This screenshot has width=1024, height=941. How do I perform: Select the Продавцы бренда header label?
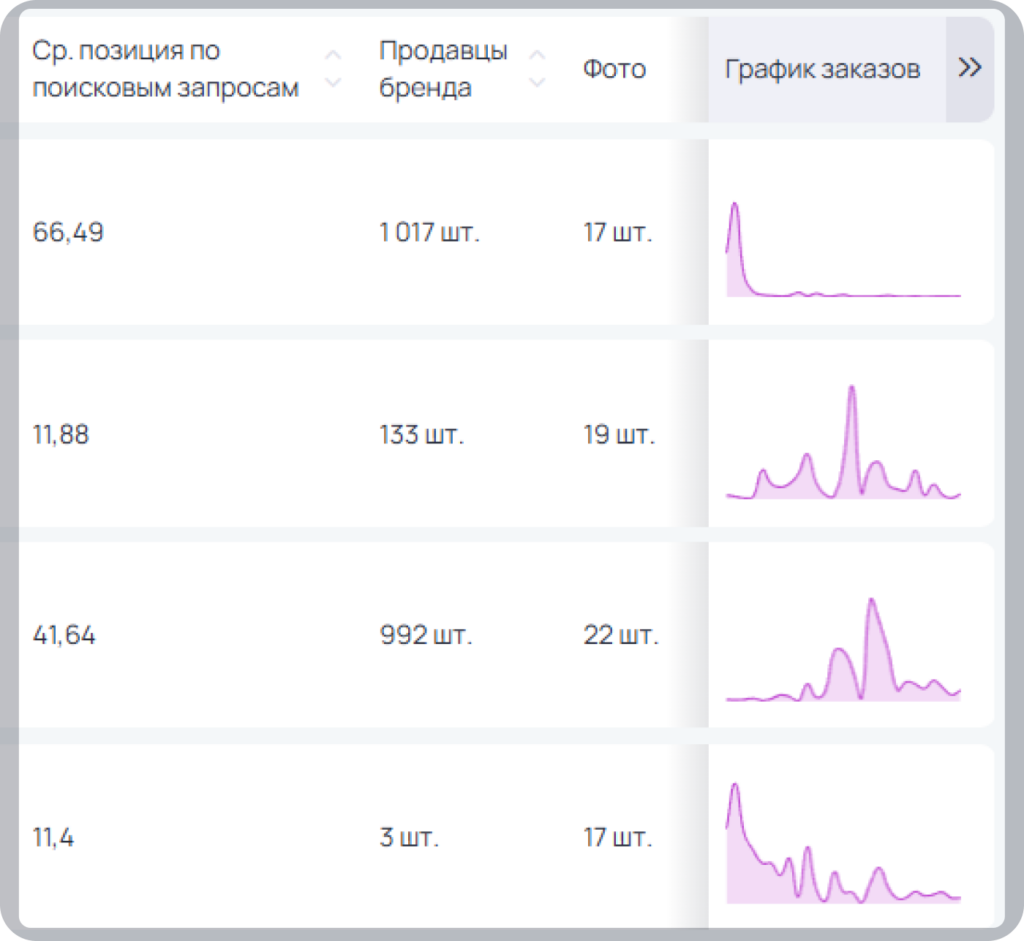443,69
